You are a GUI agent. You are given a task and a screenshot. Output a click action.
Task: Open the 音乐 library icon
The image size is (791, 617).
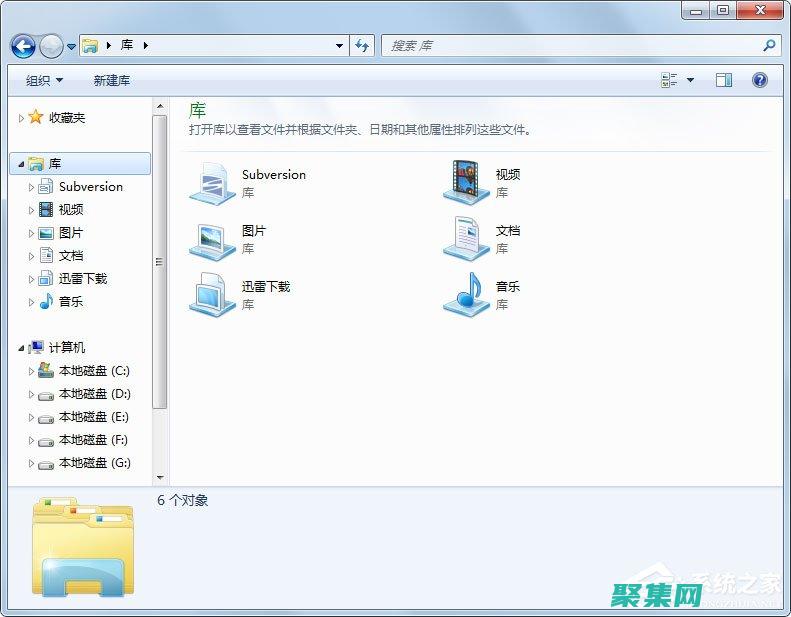[x=466, y=294]
